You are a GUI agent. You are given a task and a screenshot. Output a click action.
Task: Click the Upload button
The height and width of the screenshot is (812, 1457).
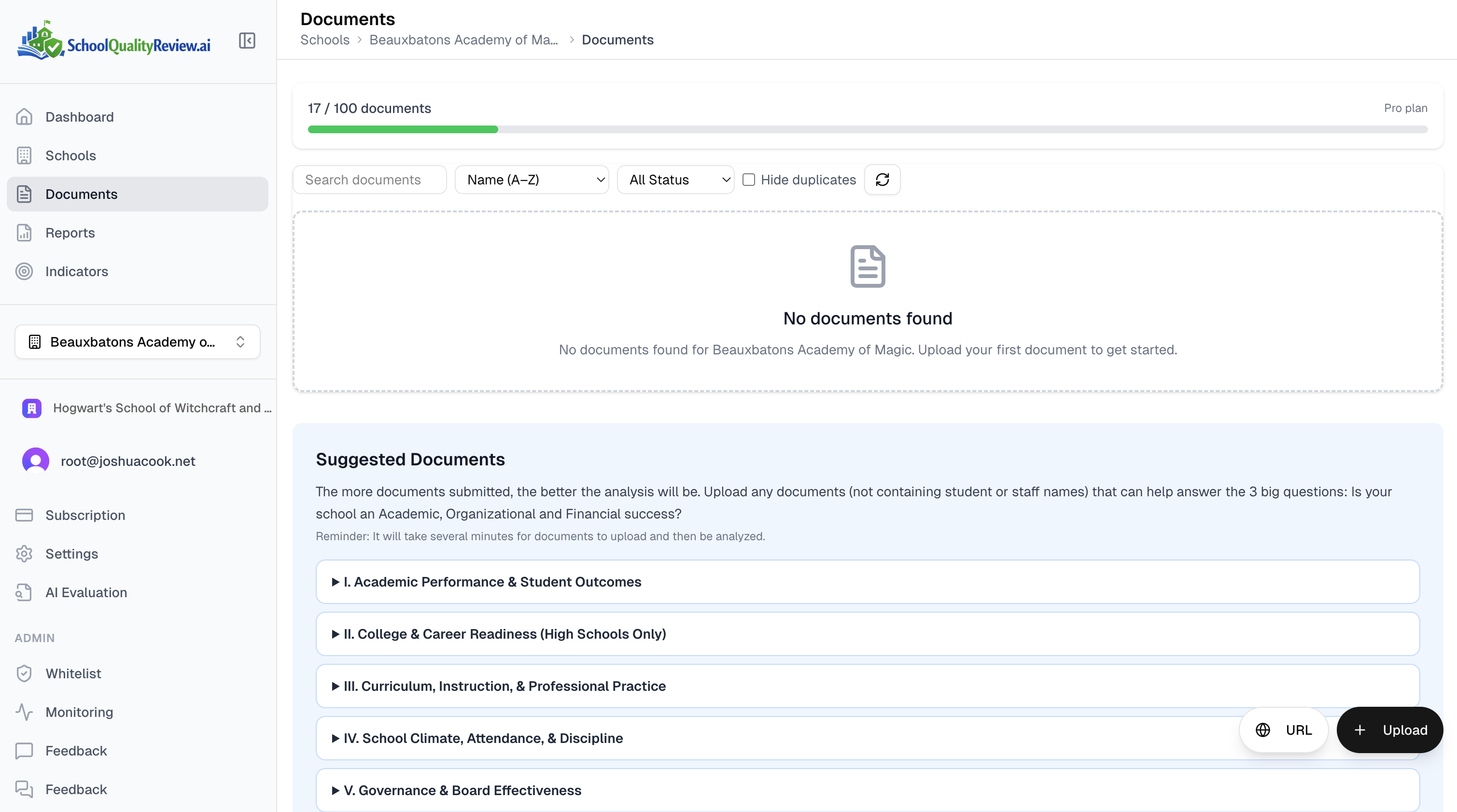coord(1390,730)
